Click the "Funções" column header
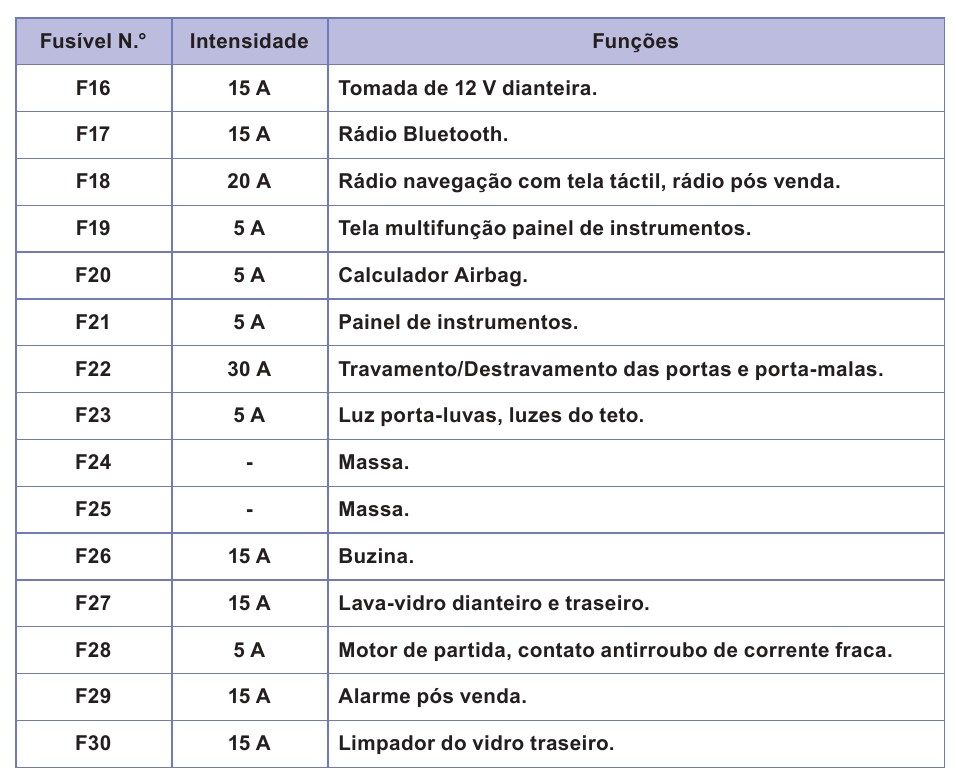The height and width of the screenshot is (779, 958). click(x=635, y=42)
